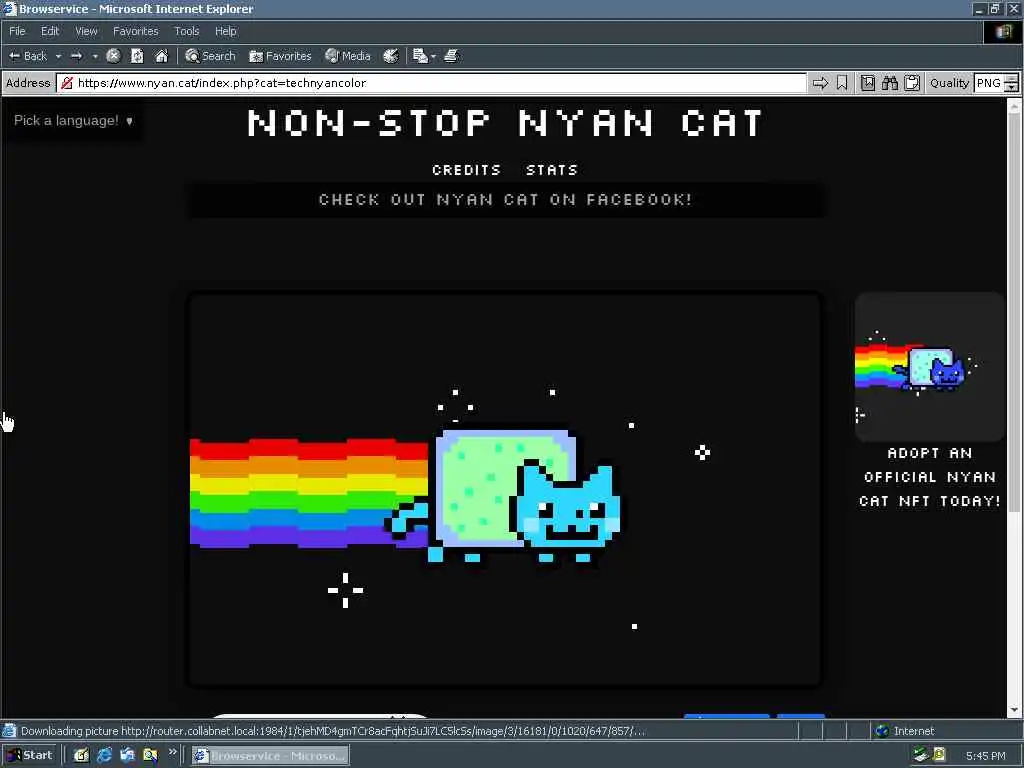
Task: Open the Edit menu
Action: click(50, 31)
